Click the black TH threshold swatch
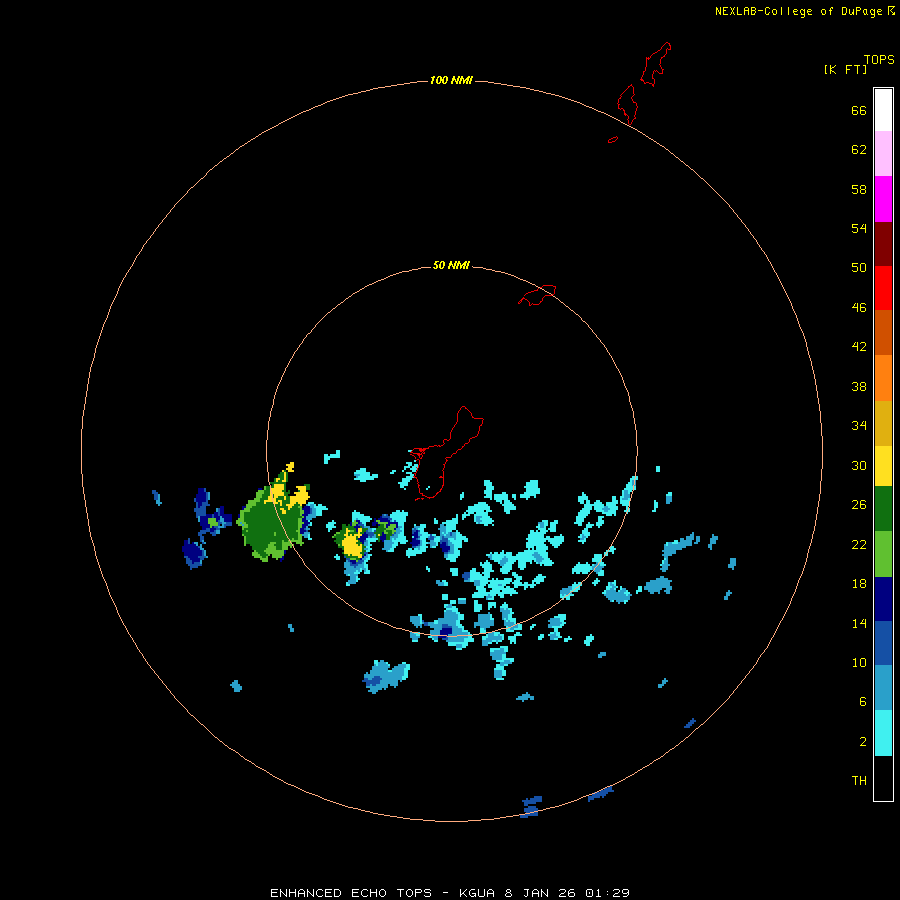Viewport: 900px width, 900px height. tap(883, 778)
